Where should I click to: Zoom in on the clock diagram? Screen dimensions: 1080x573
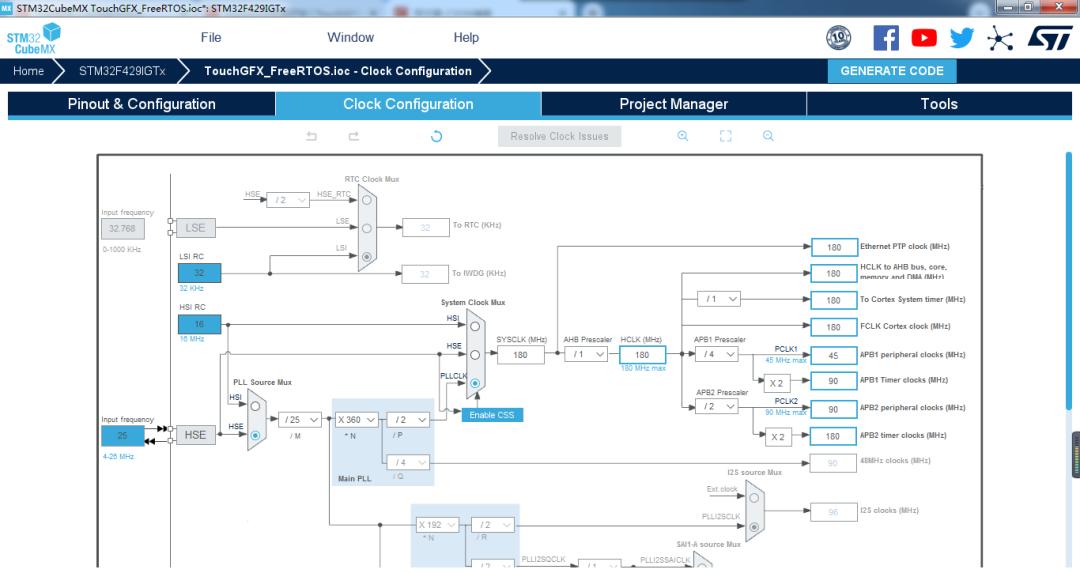683,136
